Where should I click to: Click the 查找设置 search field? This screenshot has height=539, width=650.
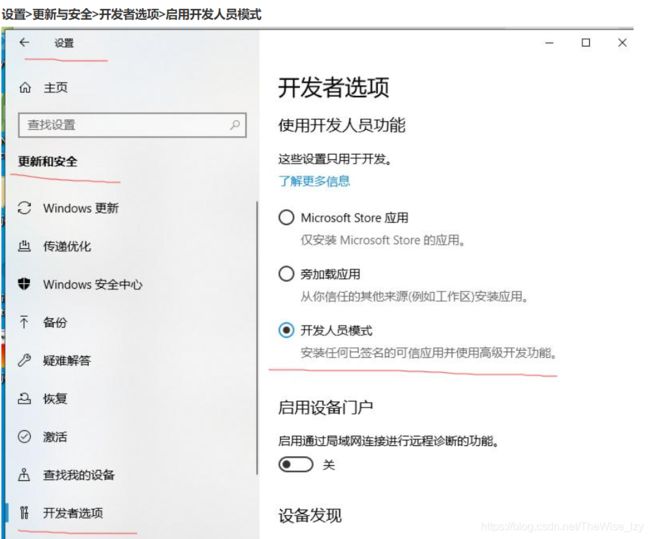click(x=132, y=125)
